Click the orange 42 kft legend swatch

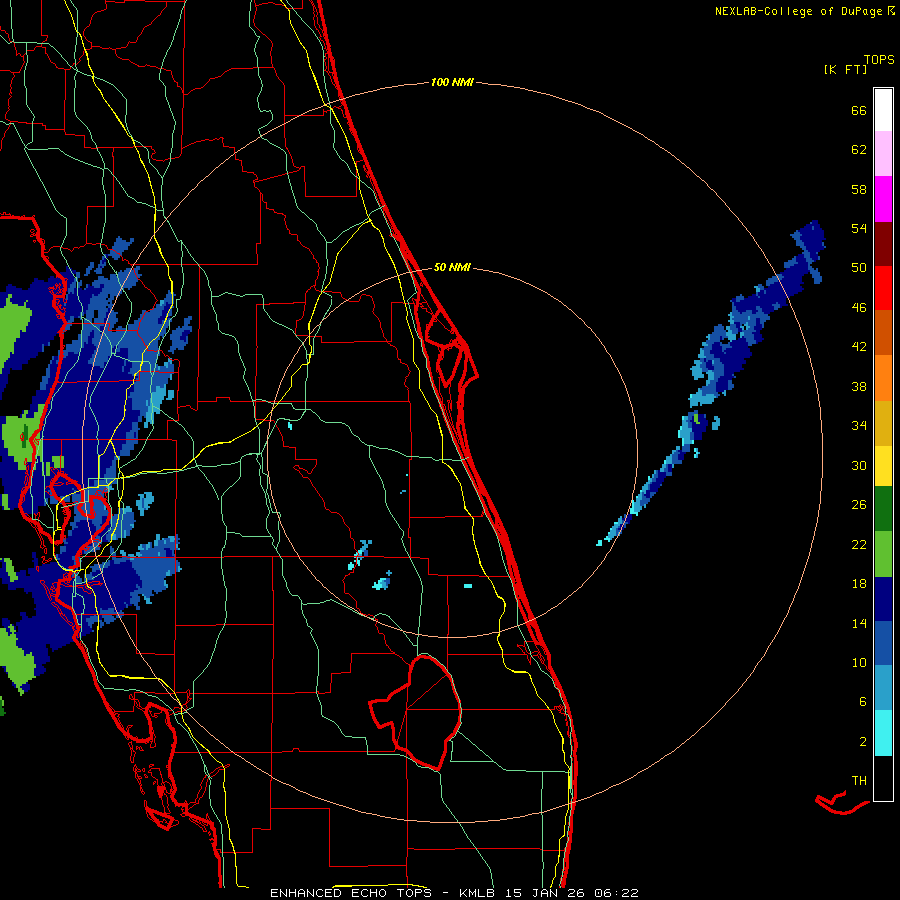pos(883,378)
